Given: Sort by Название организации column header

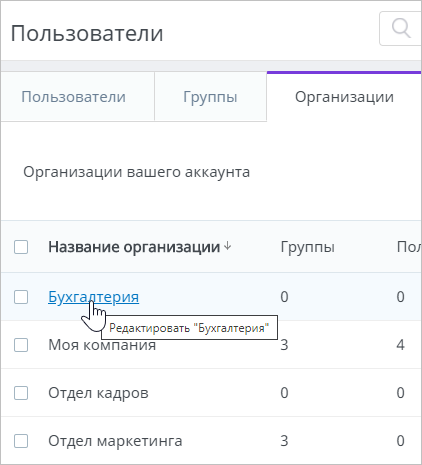Looking at the screenshot, I should click(134, 247).
